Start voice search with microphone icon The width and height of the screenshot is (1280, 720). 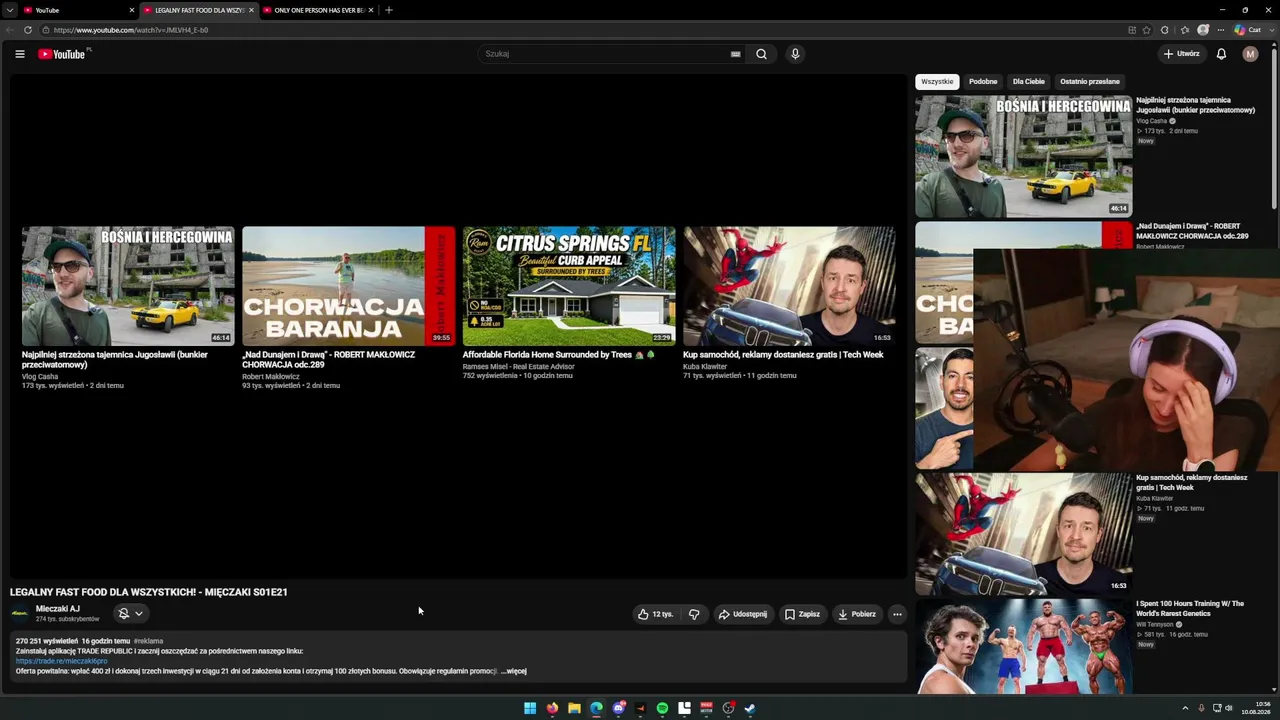pyautogui.click(x=795, y=54)
